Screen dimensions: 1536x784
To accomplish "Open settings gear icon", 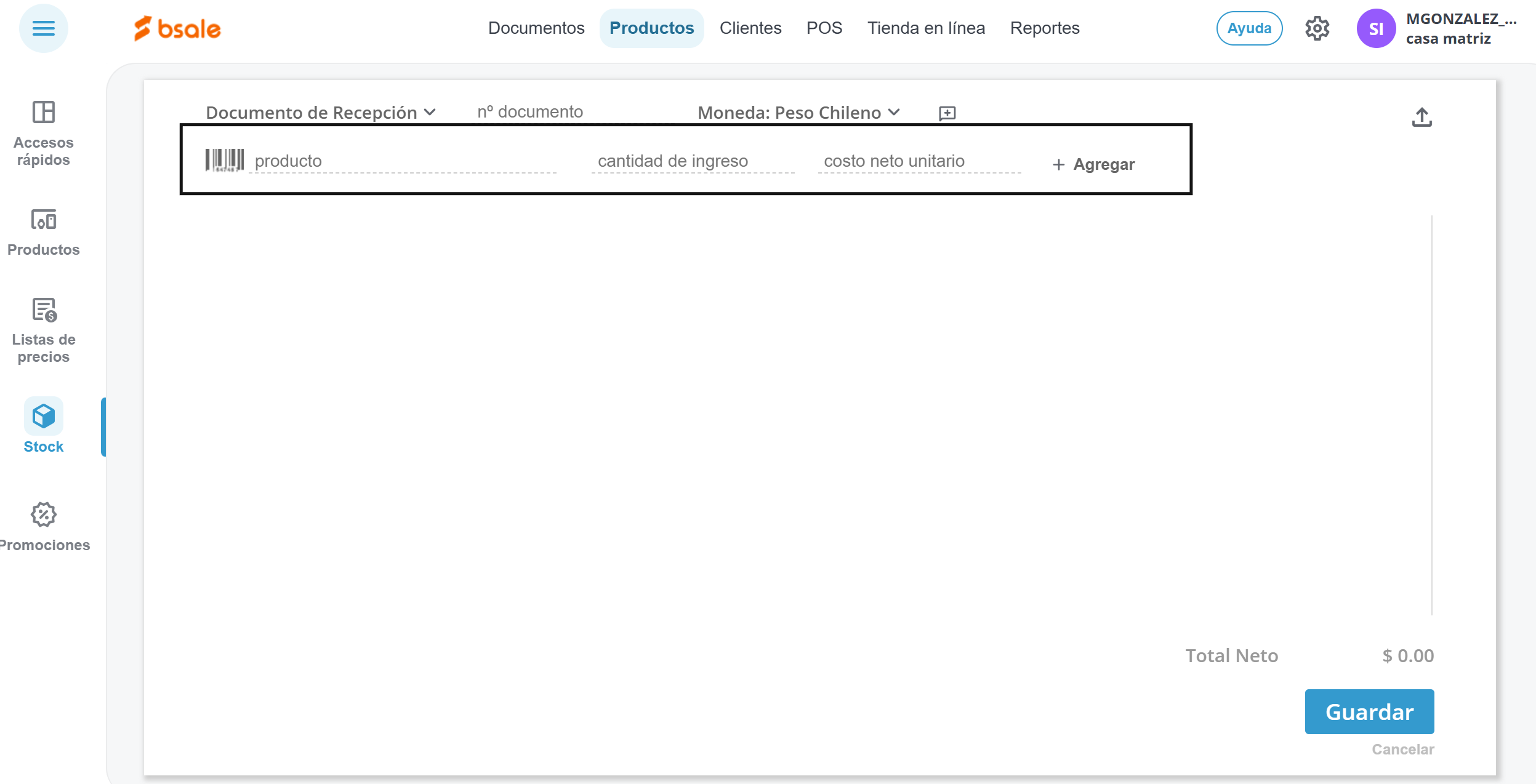I will 1317,28.
